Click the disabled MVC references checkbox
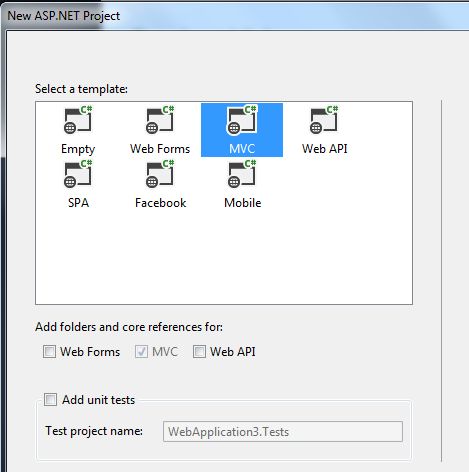The width and height of the screenshot is (469, 472). pos(141,352)
